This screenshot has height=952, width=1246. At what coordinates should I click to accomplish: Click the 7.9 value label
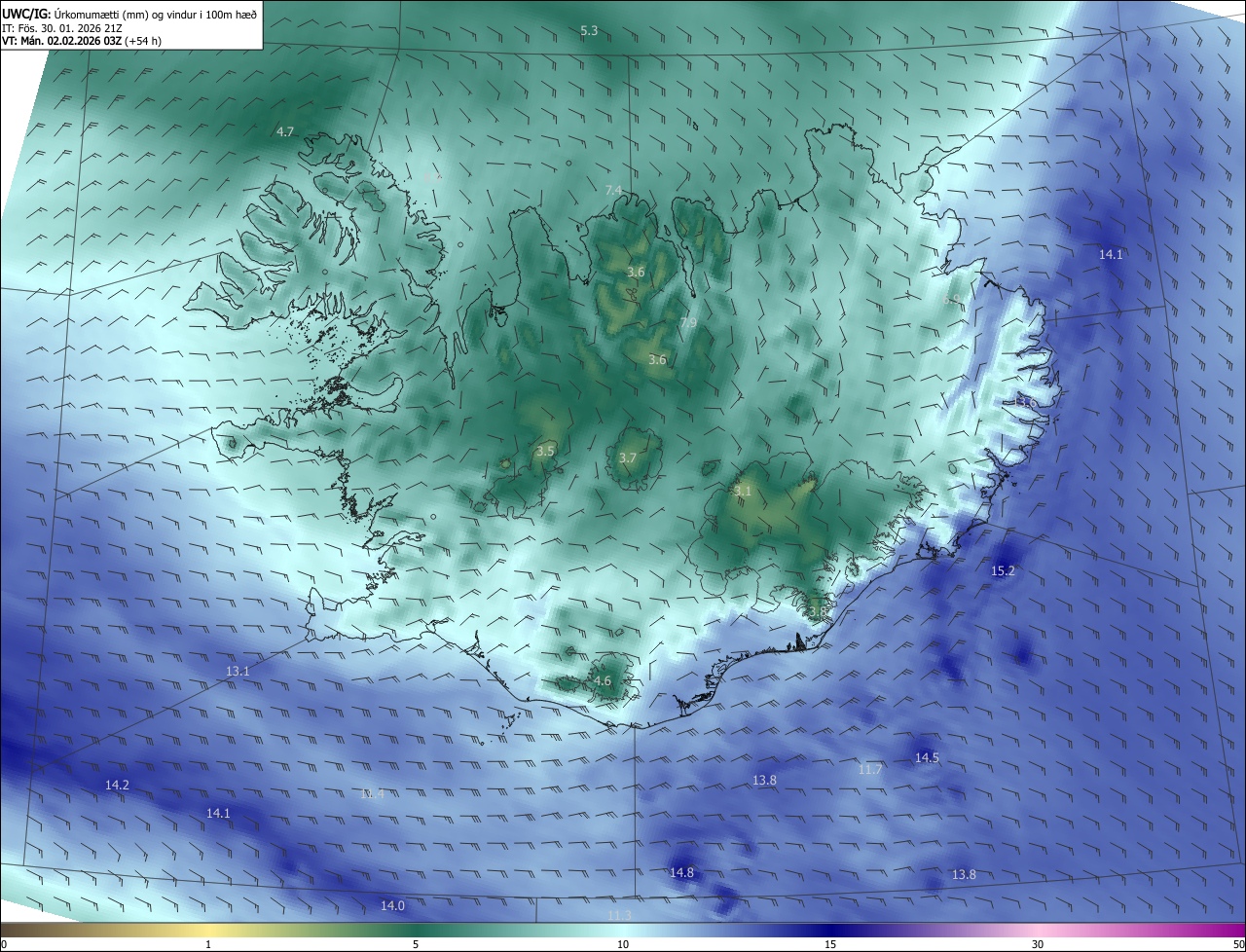pyautogui.click(x=688, y=323)
